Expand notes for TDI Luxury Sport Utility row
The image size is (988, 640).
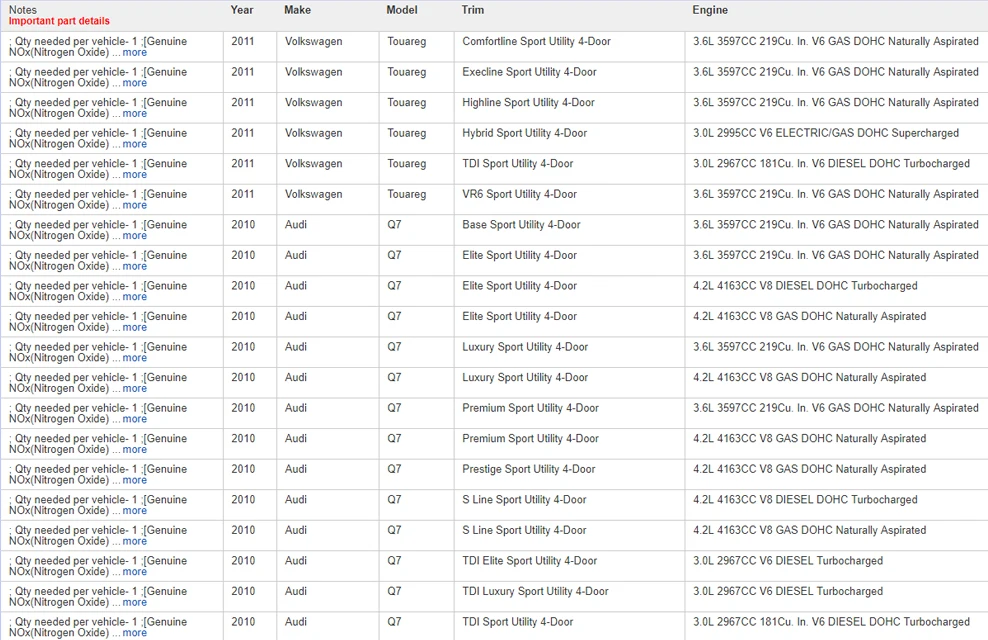(134, 602)
